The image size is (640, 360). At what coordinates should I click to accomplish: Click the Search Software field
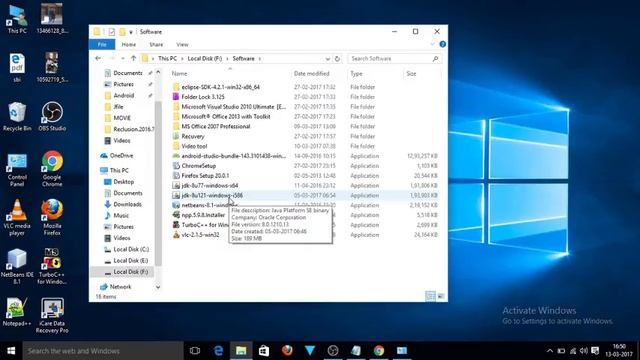[394, 59]
